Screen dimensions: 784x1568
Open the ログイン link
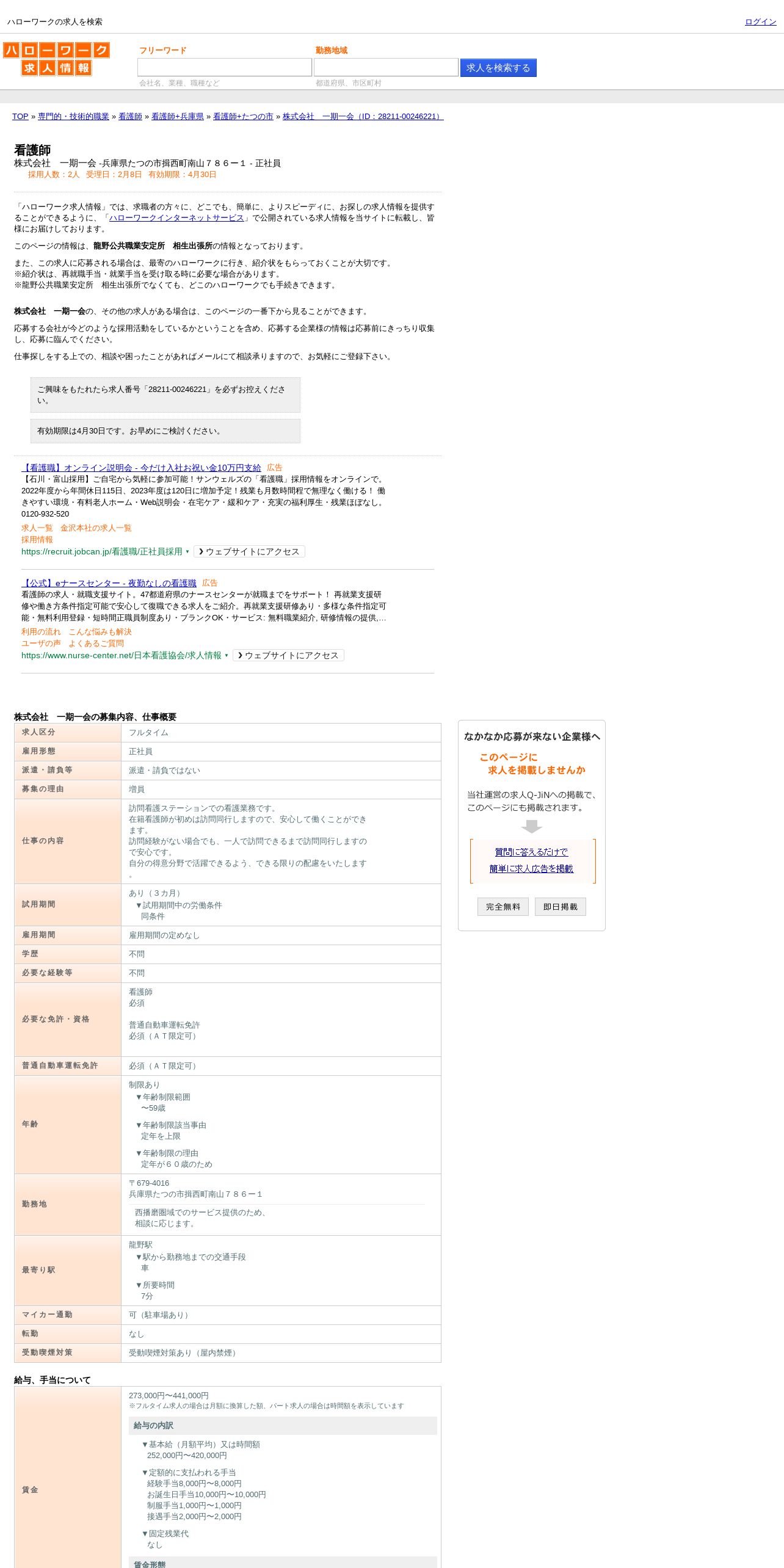pos(760,22)
